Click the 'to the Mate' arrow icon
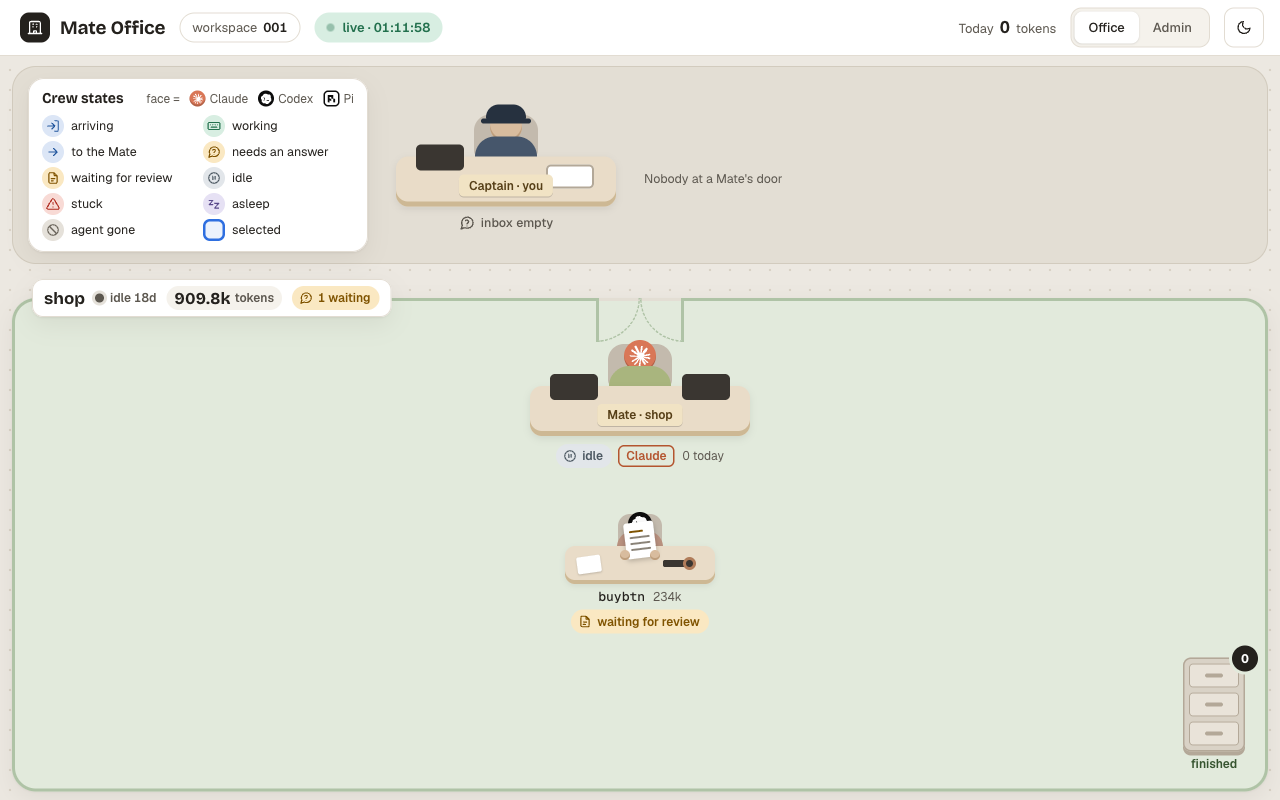 pos(53,152)
